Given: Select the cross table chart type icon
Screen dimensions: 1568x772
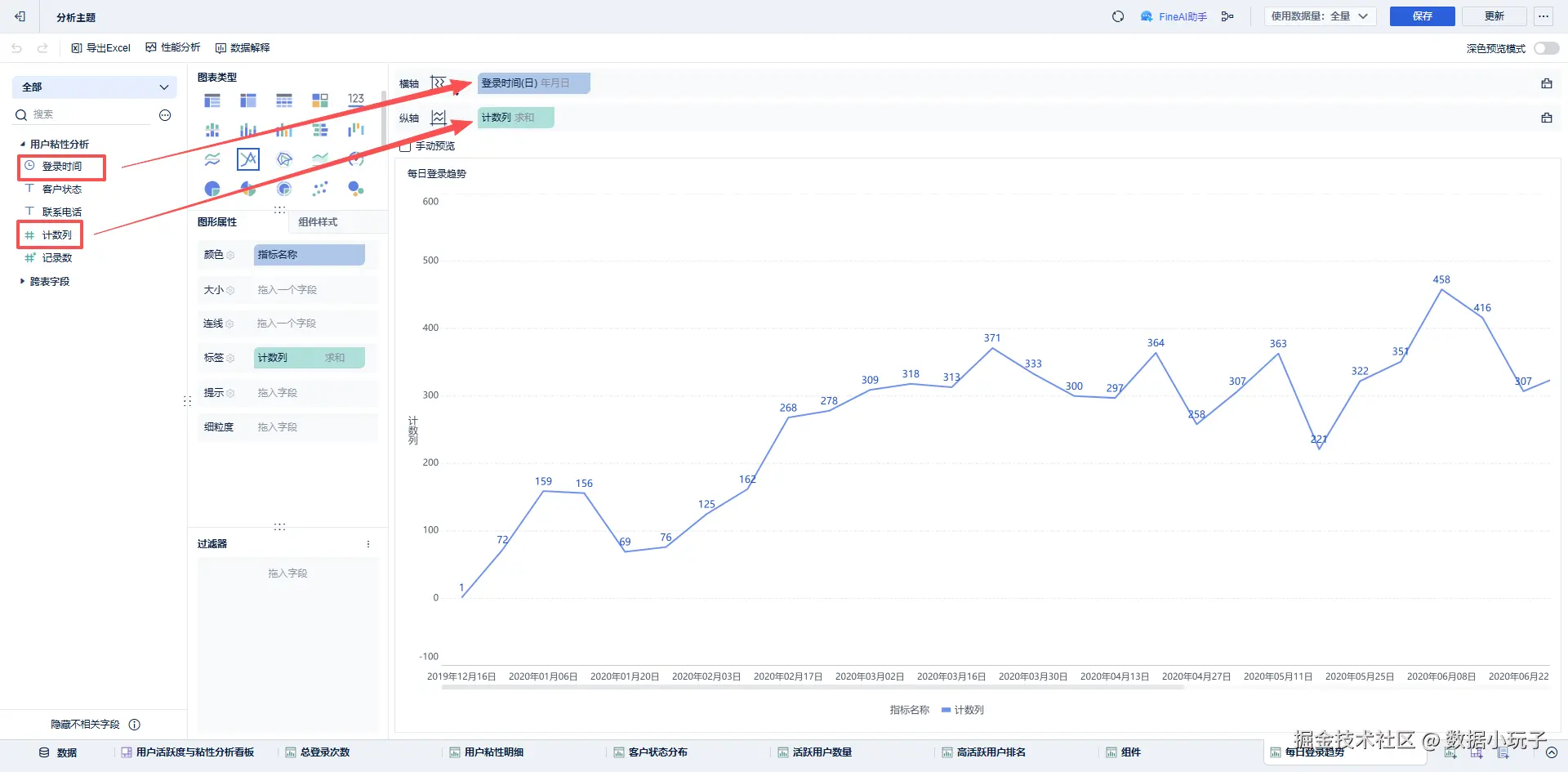Looking at the screenshot, I should [248, 101].
